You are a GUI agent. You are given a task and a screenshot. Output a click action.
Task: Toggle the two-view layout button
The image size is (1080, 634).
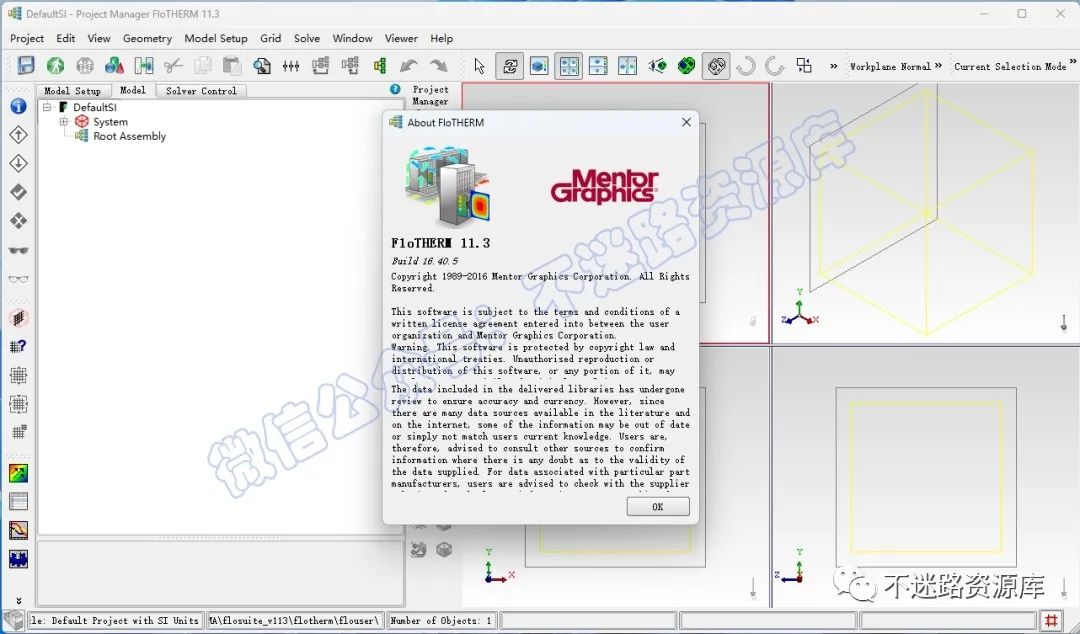598,66
